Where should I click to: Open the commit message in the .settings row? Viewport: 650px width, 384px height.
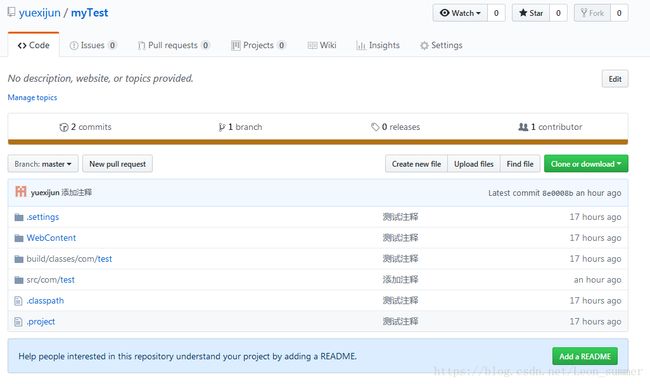click(x=400, y=217)
